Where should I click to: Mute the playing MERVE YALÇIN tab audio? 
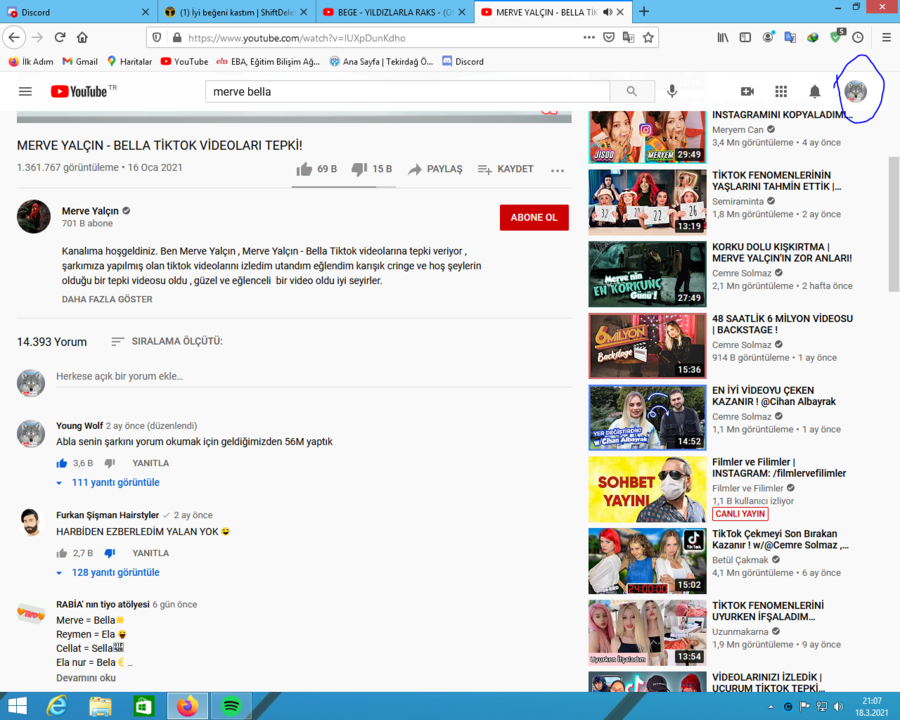(607, 12)
